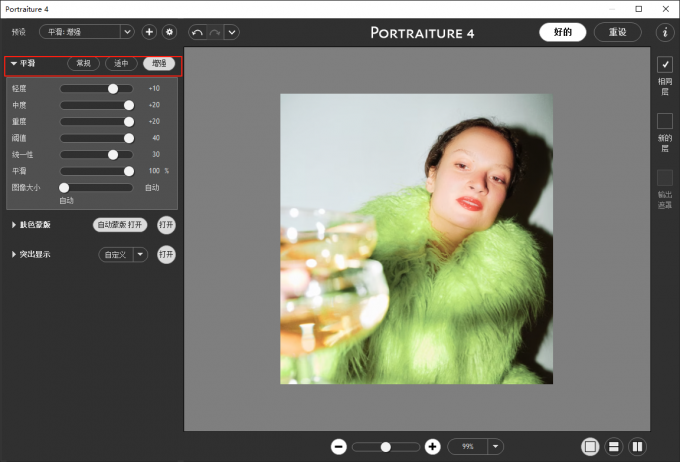This screenshot has width=680, height=462.
Task: Switch to side-by-side vertical split preview
Action: [x=637, y=447]
